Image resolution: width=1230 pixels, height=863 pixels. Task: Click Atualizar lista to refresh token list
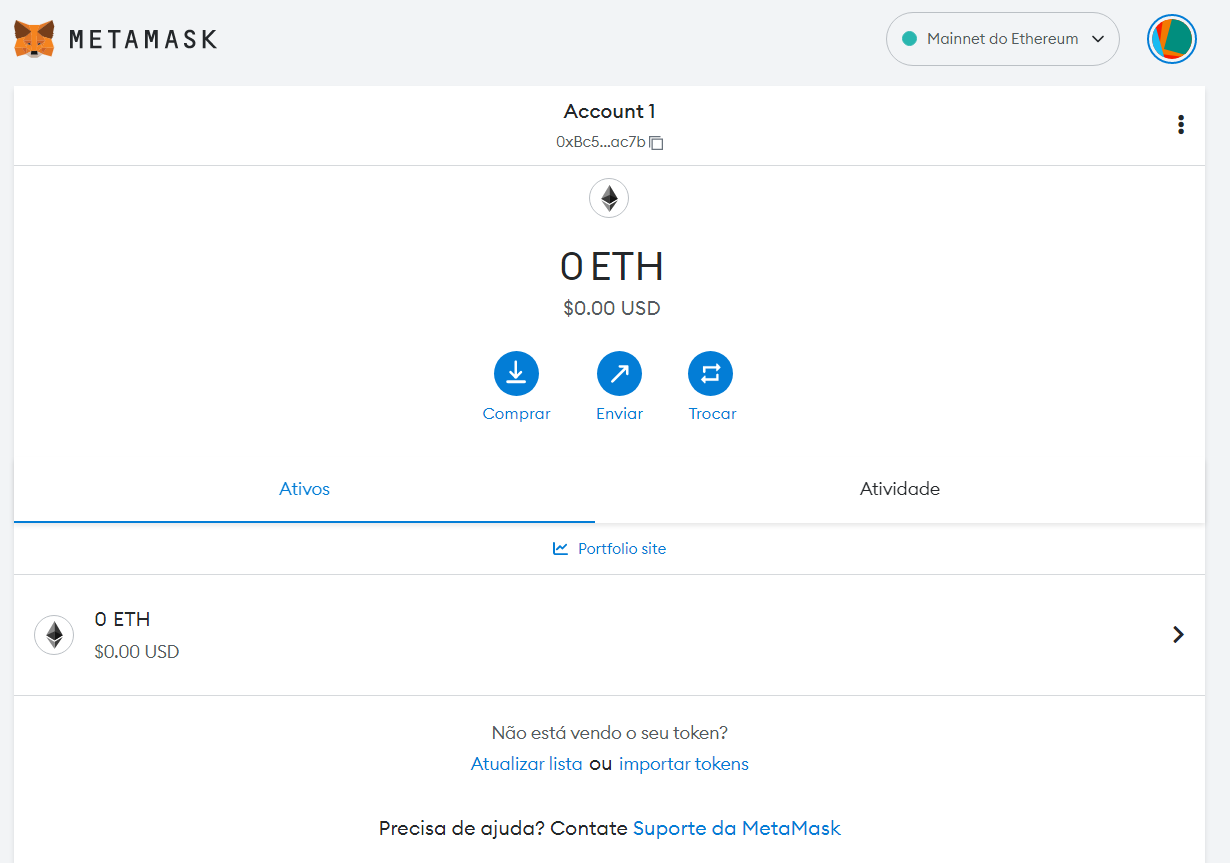pyautogui.click(x=526, y=763)
